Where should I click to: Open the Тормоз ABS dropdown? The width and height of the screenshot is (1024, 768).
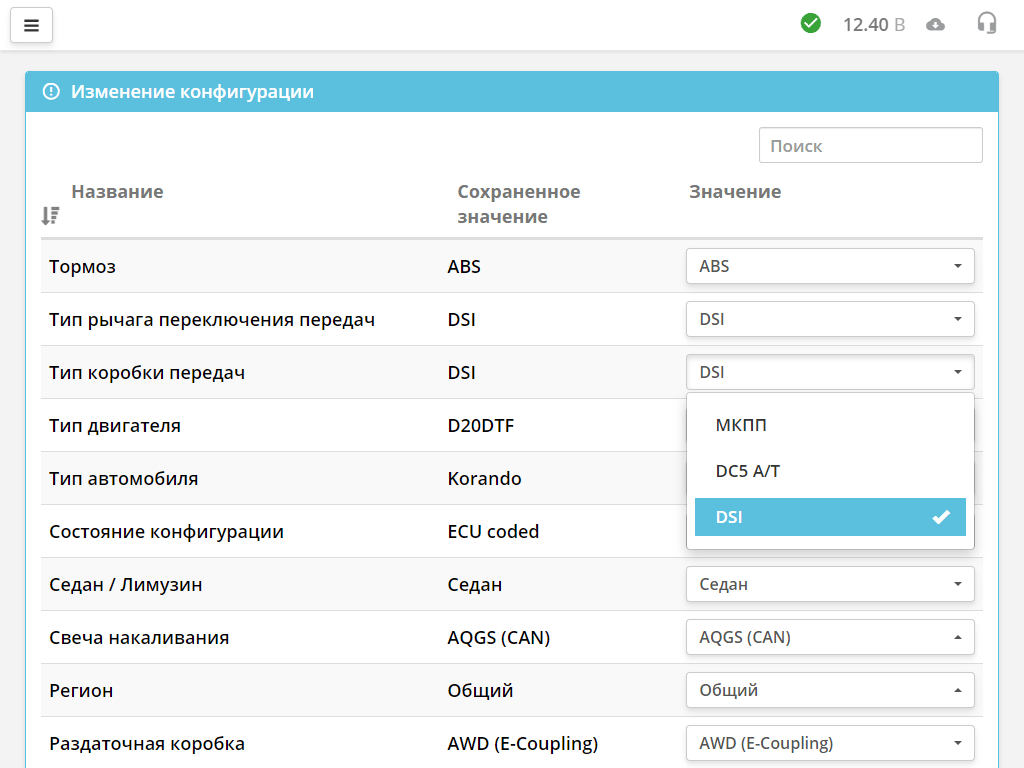830,266
